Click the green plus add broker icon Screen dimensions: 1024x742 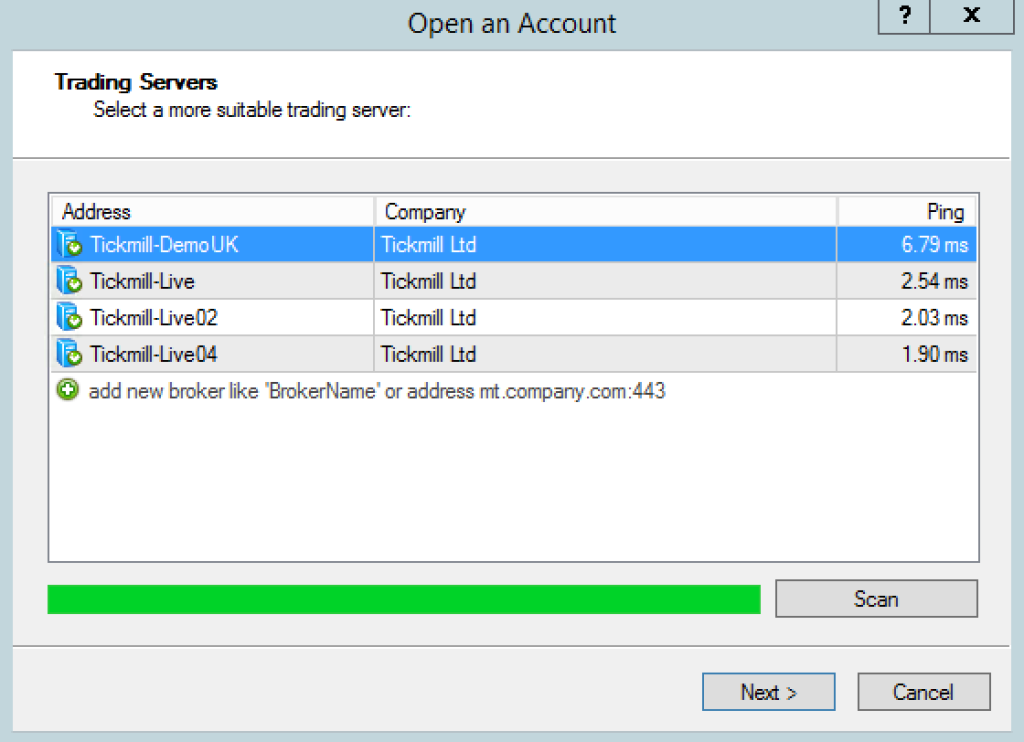pos(68,390)
